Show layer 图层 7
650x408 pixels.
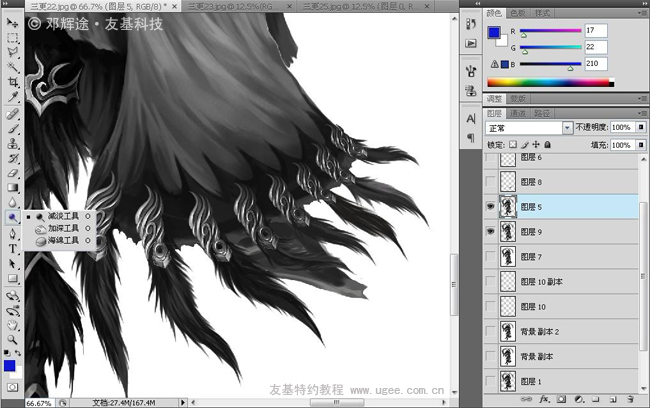(490, 257)
